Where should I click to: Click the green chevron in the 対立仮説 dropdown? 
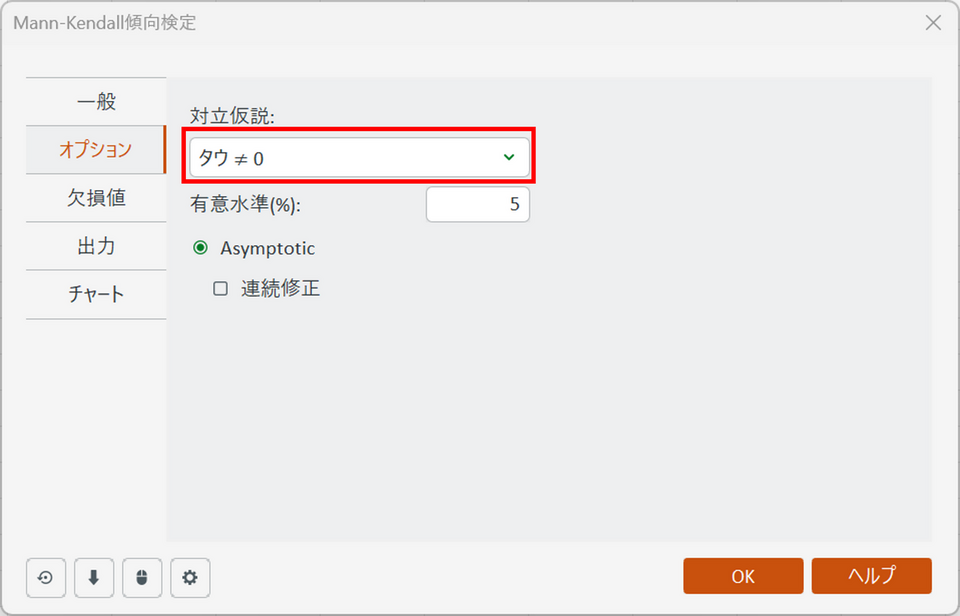[509, 157]
